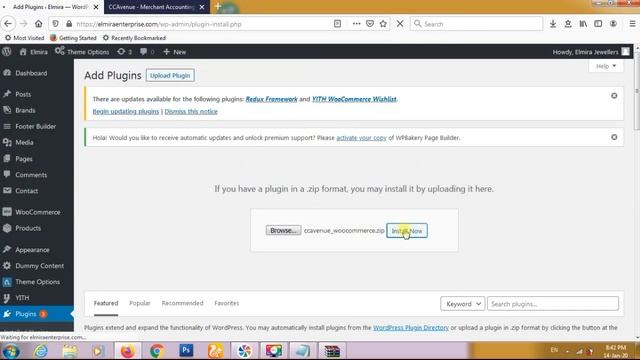640x360 pixels.
Task: Open Most Visited bookmarks folder
Action: [x=24, y=38]
